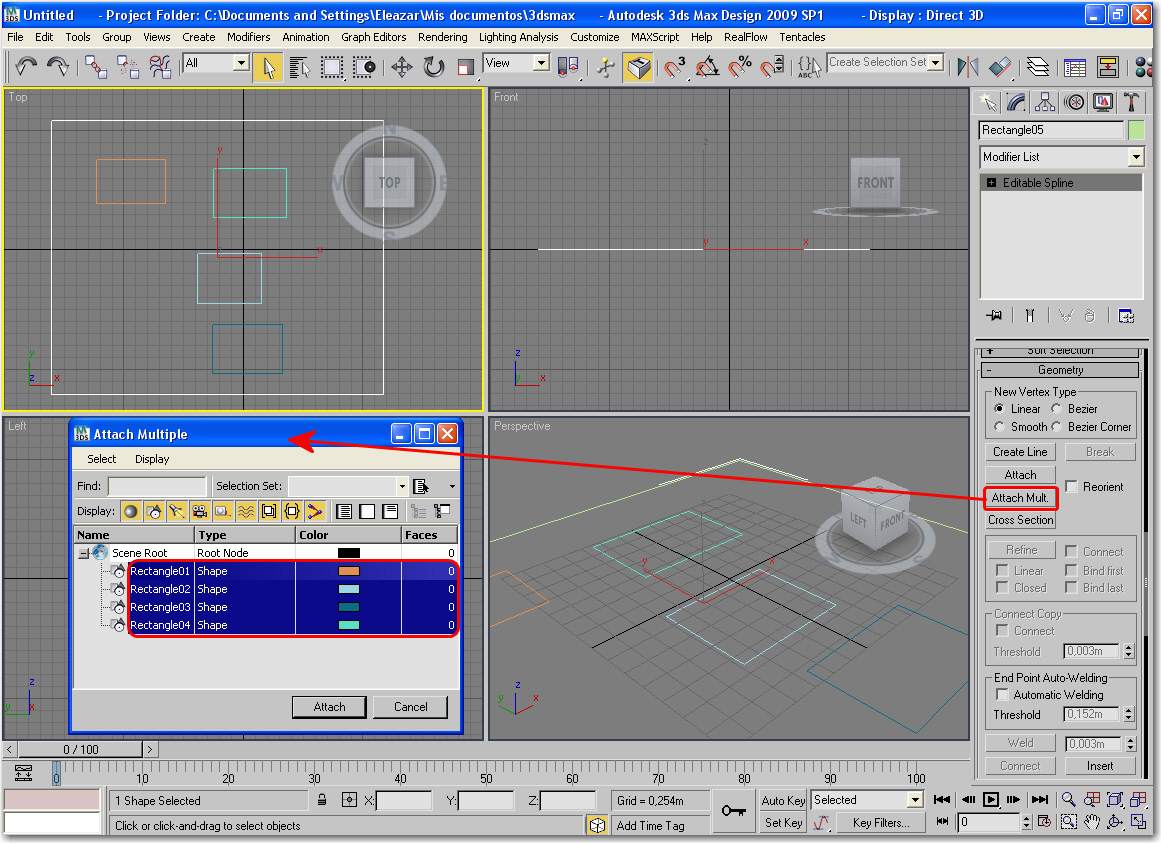Click the Rectangle05 object color swatch
This screenshot has height=843, width=1161.
pos(1136,130)
